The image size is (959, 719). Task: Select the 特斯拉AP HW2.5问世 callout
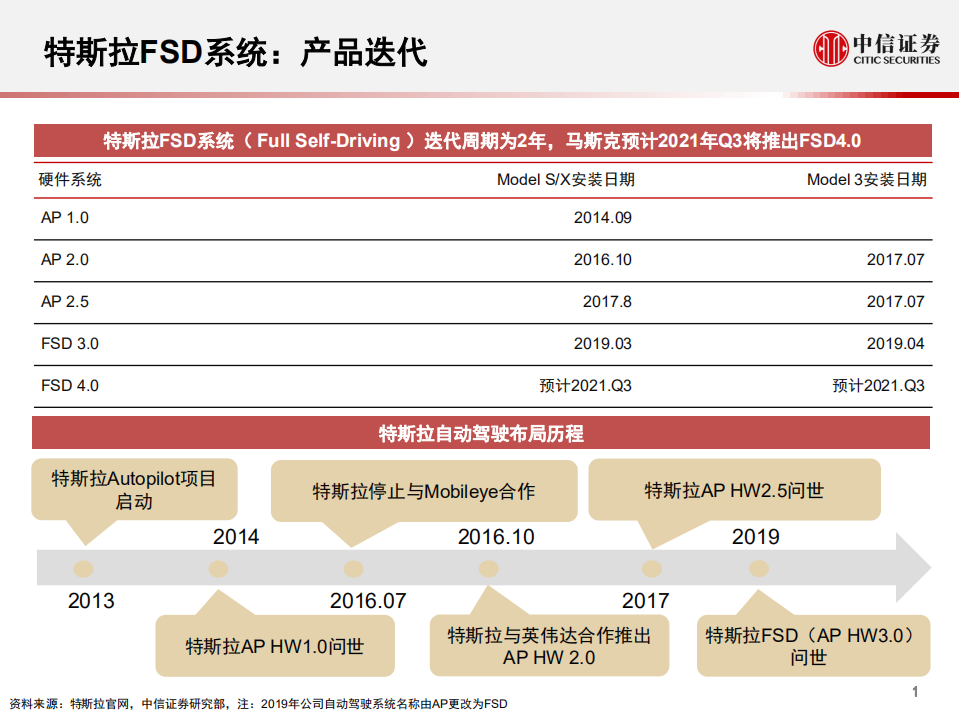coord(733,489)
